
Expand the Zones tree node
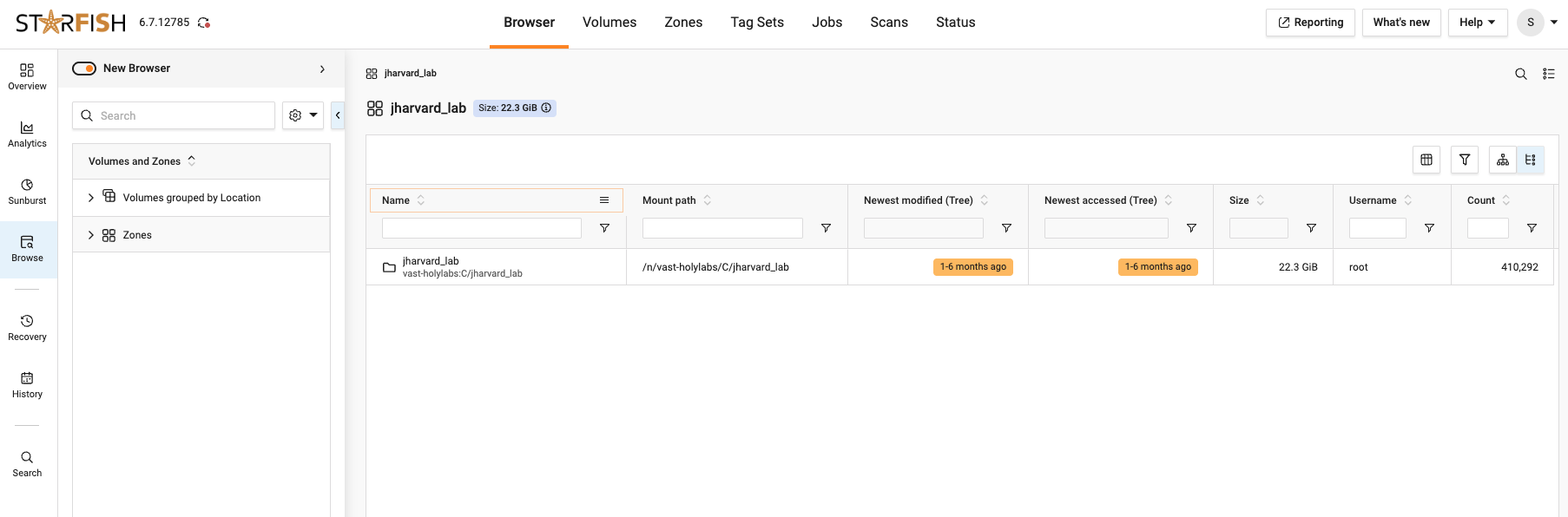(x=91, y=235)
